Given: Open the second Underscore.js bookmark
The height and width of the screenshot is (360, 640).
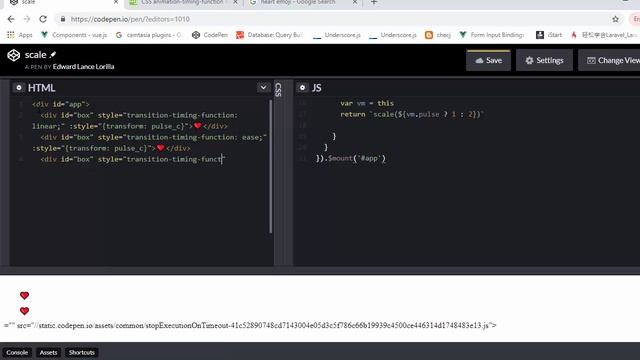Looking at the screenshot, I should [x=393, y=35].
